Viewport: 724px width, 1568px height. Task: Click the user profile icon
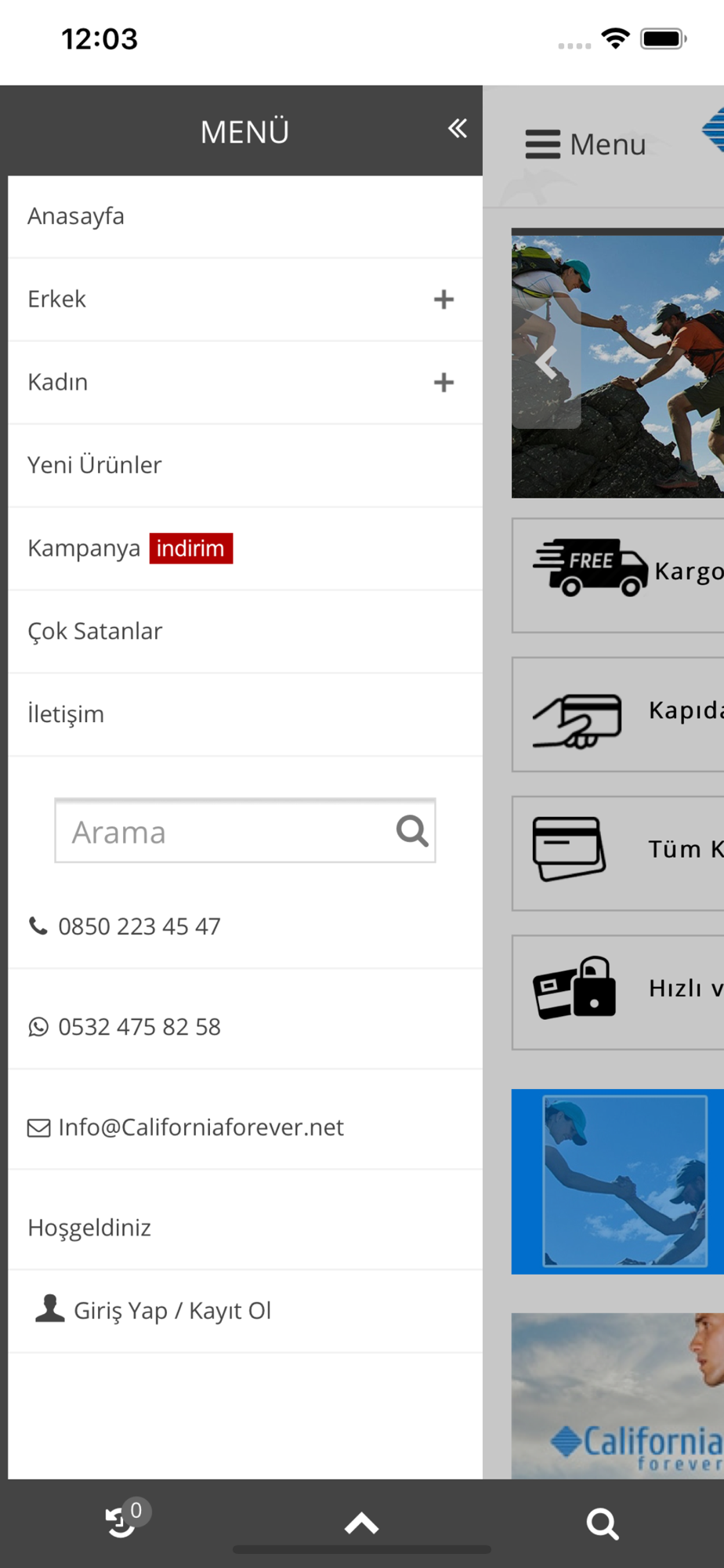tap(50, 1308)
